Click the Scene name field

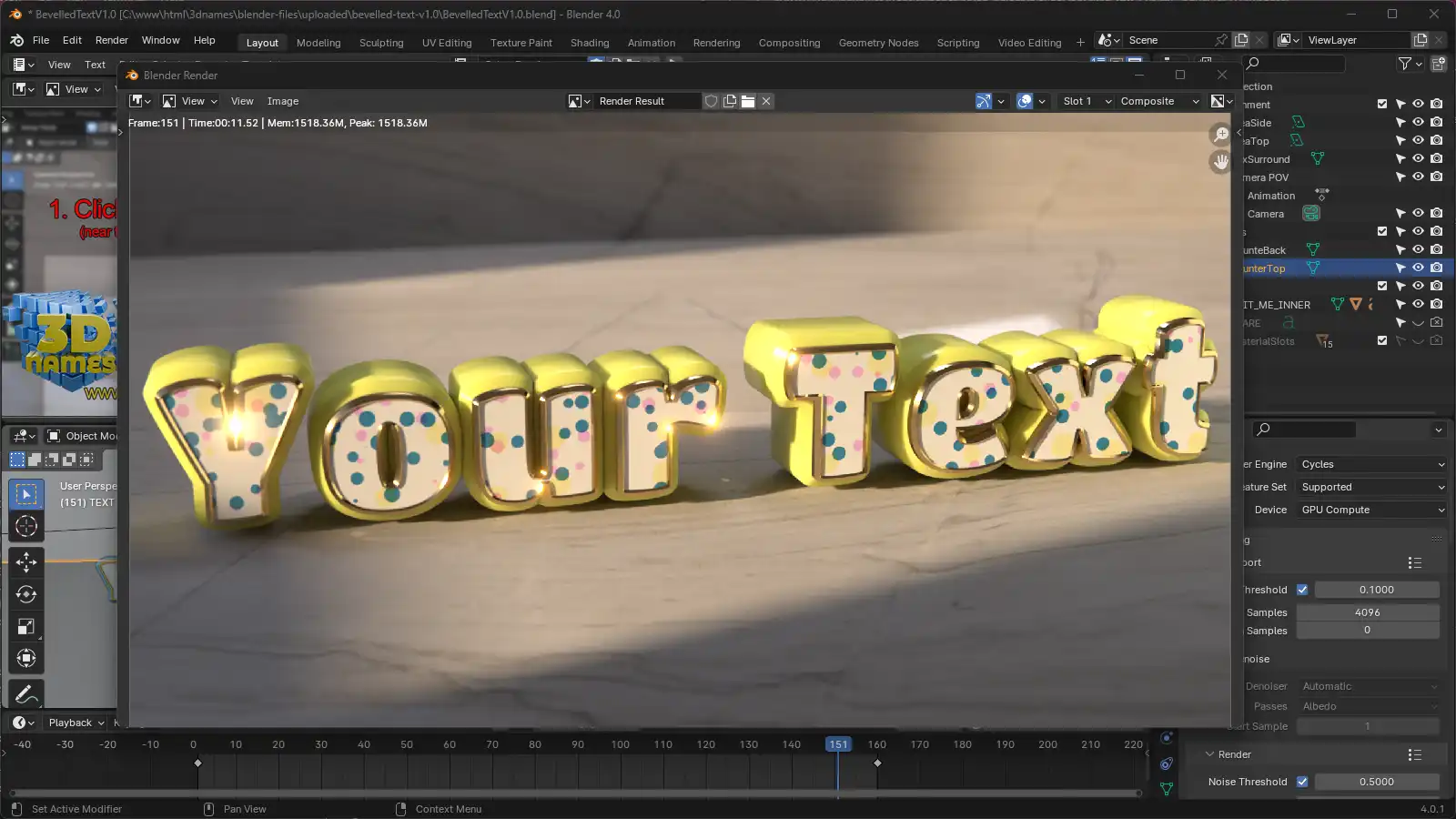pyautogui.click(x=1169, y=40)
